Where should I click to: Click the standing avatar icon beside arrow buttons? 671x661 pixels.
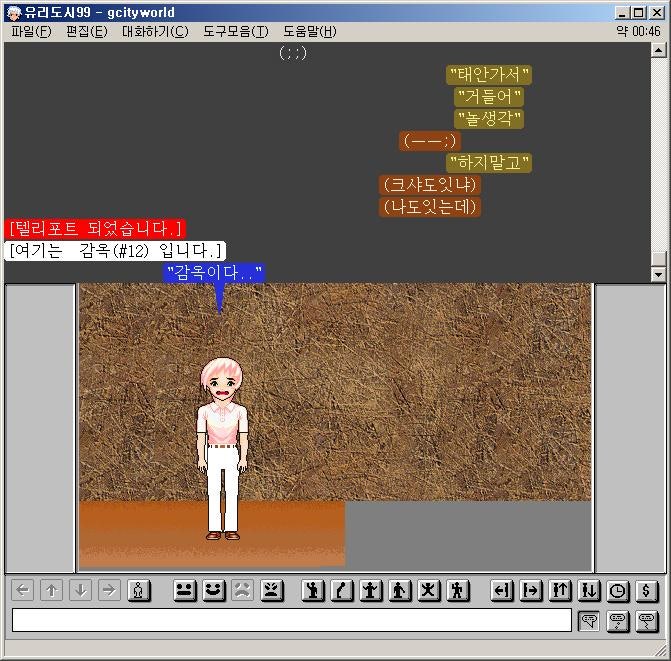(139, 590)
